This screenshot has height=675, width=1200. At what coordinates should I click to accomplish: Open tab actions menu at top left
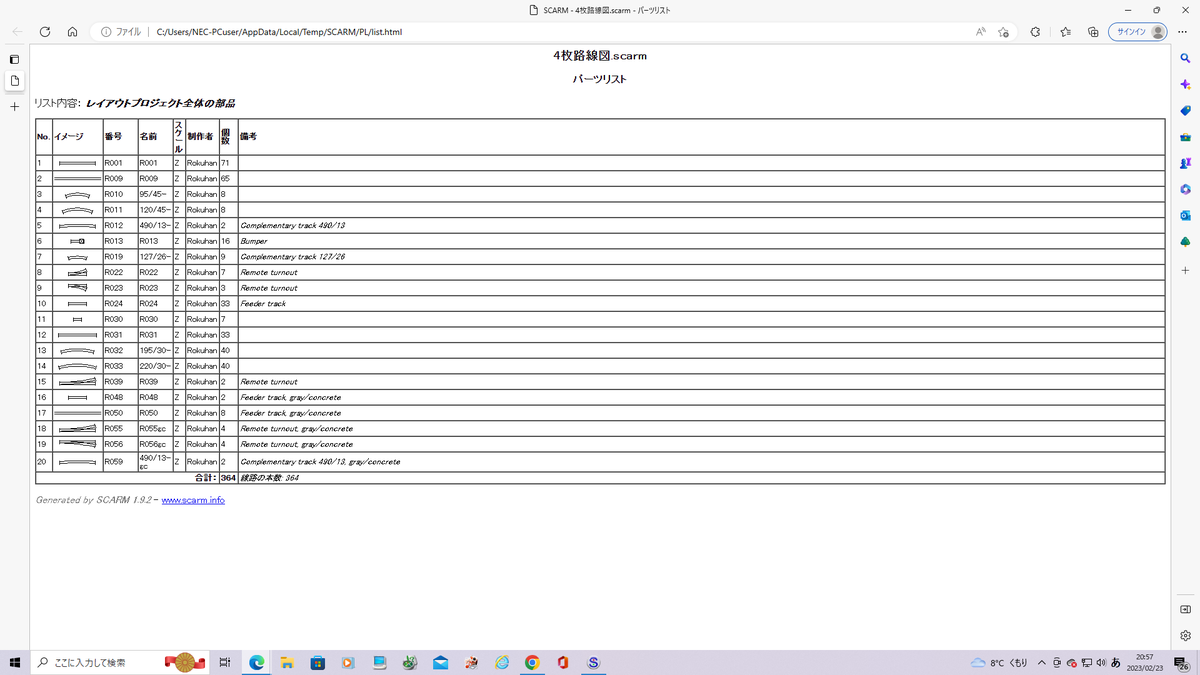pyautogui.click(x=14, y=59)
